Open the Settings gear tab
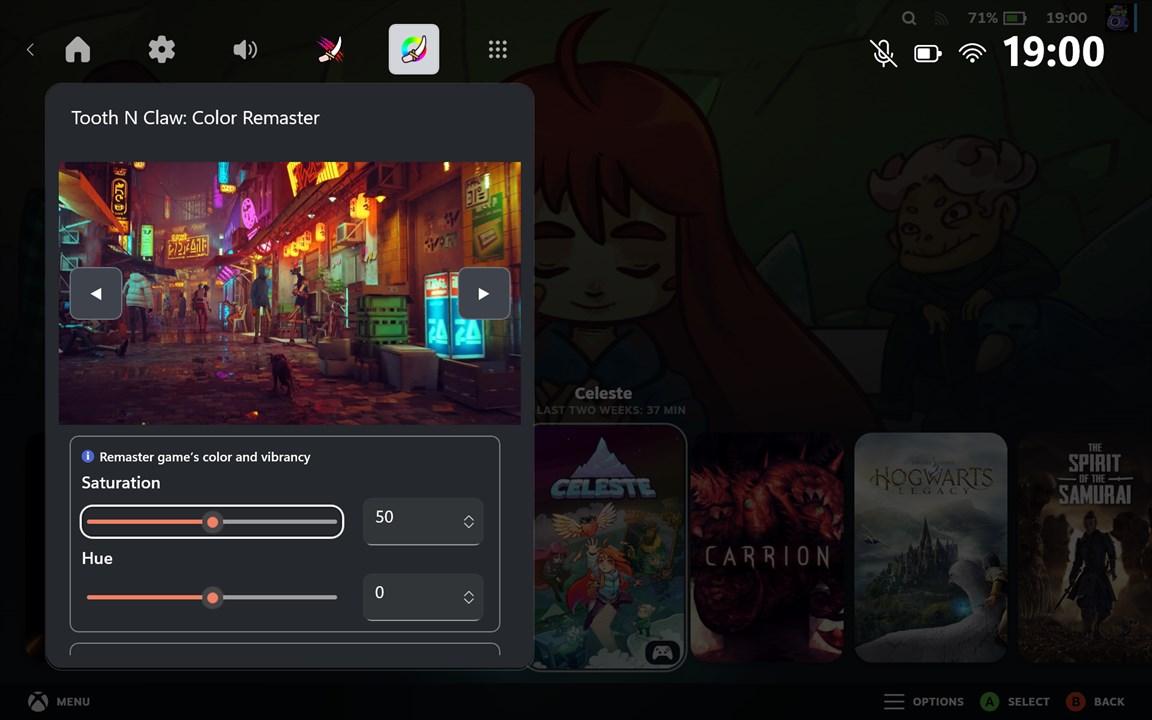1152x720 pixels. coord(162,49)
